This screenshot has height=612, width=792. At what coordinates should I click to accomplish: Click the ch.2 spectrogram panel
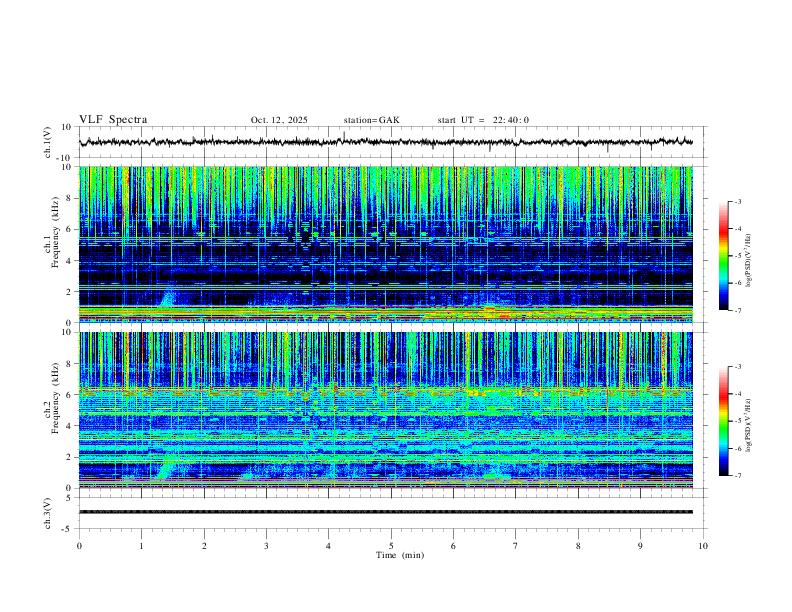pyautogui.click(x=386, y=410)
